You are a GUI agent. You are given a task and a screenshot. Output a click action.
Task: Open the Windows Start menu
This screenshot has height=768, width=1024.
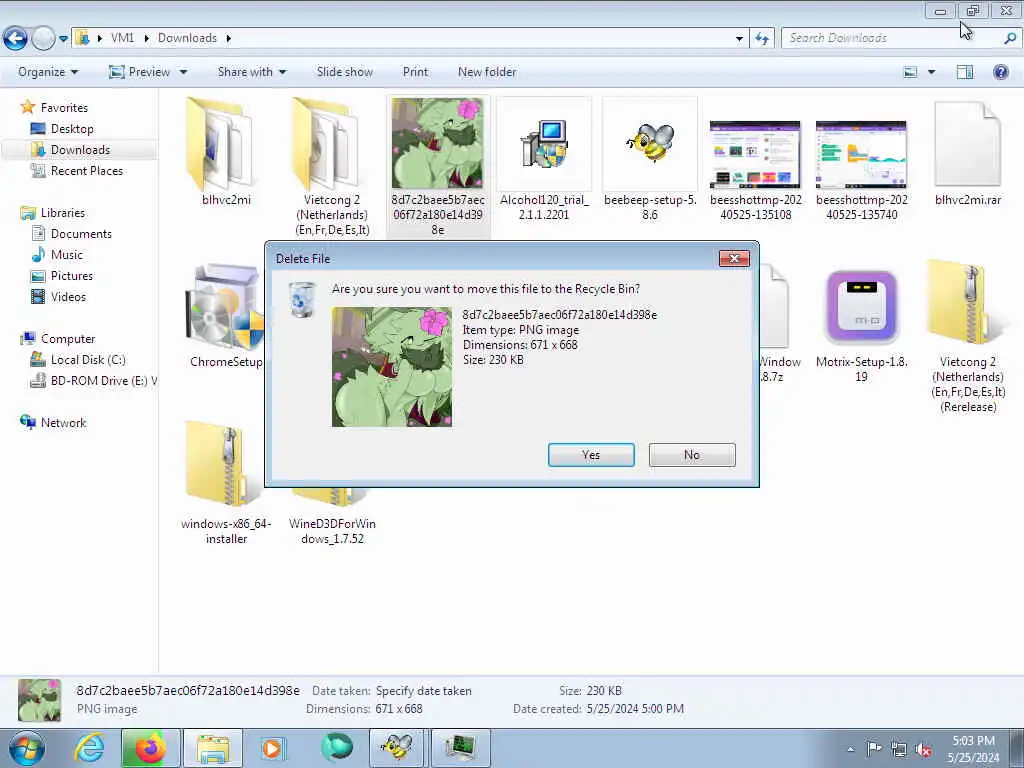(x=26, y=748)
